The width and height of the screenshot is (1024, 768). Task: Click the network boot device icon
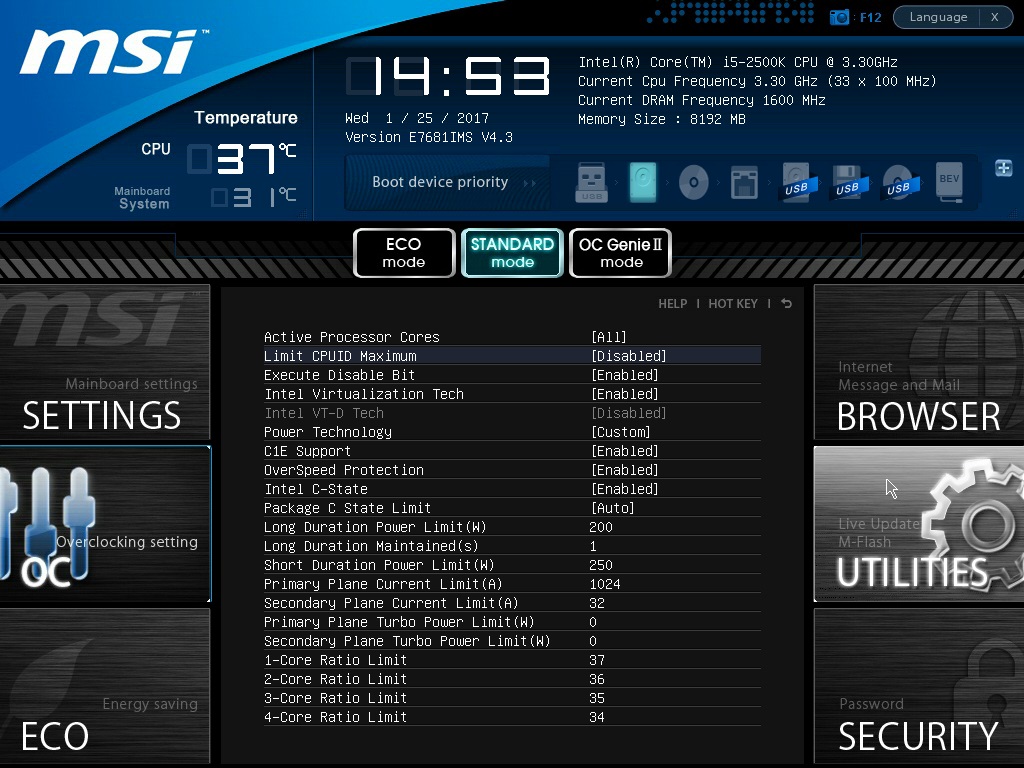(744, 182)
